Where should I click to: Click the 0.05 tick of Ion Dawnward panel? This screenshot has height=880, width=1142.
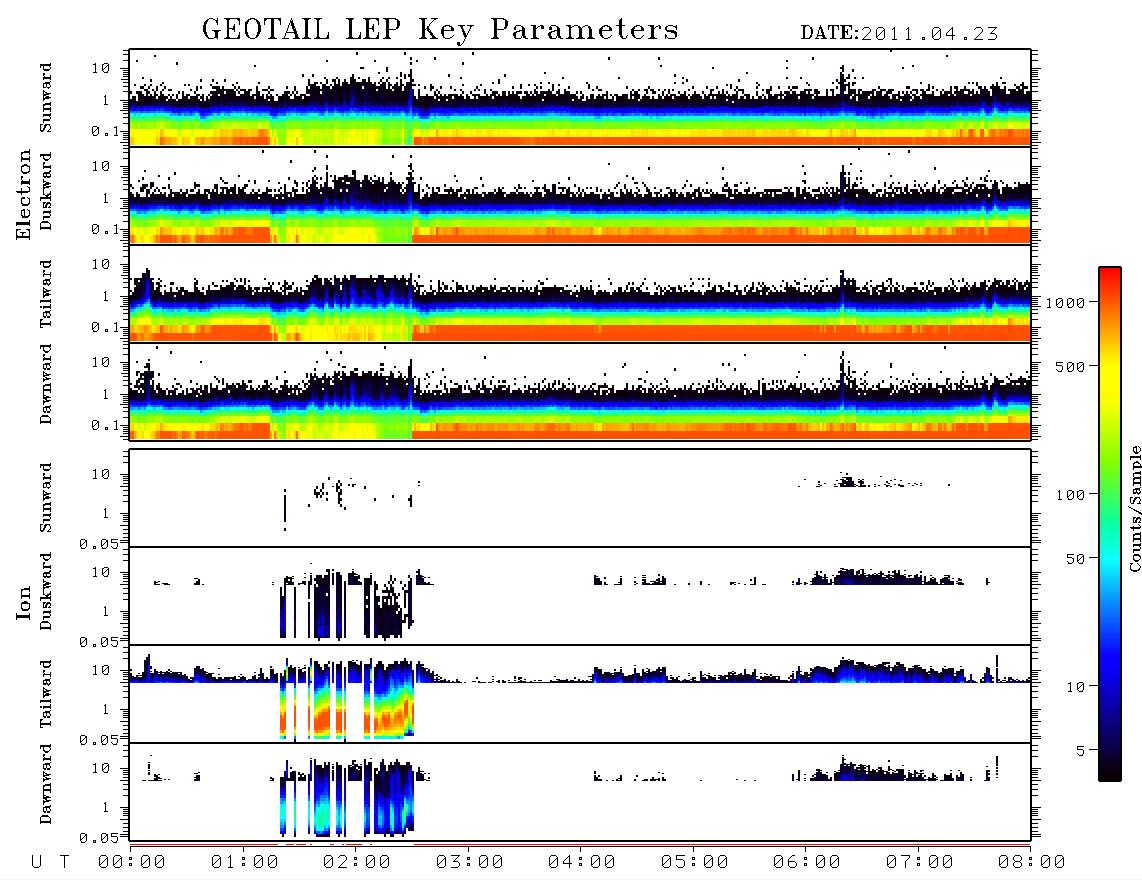click(x=99, y=838)
